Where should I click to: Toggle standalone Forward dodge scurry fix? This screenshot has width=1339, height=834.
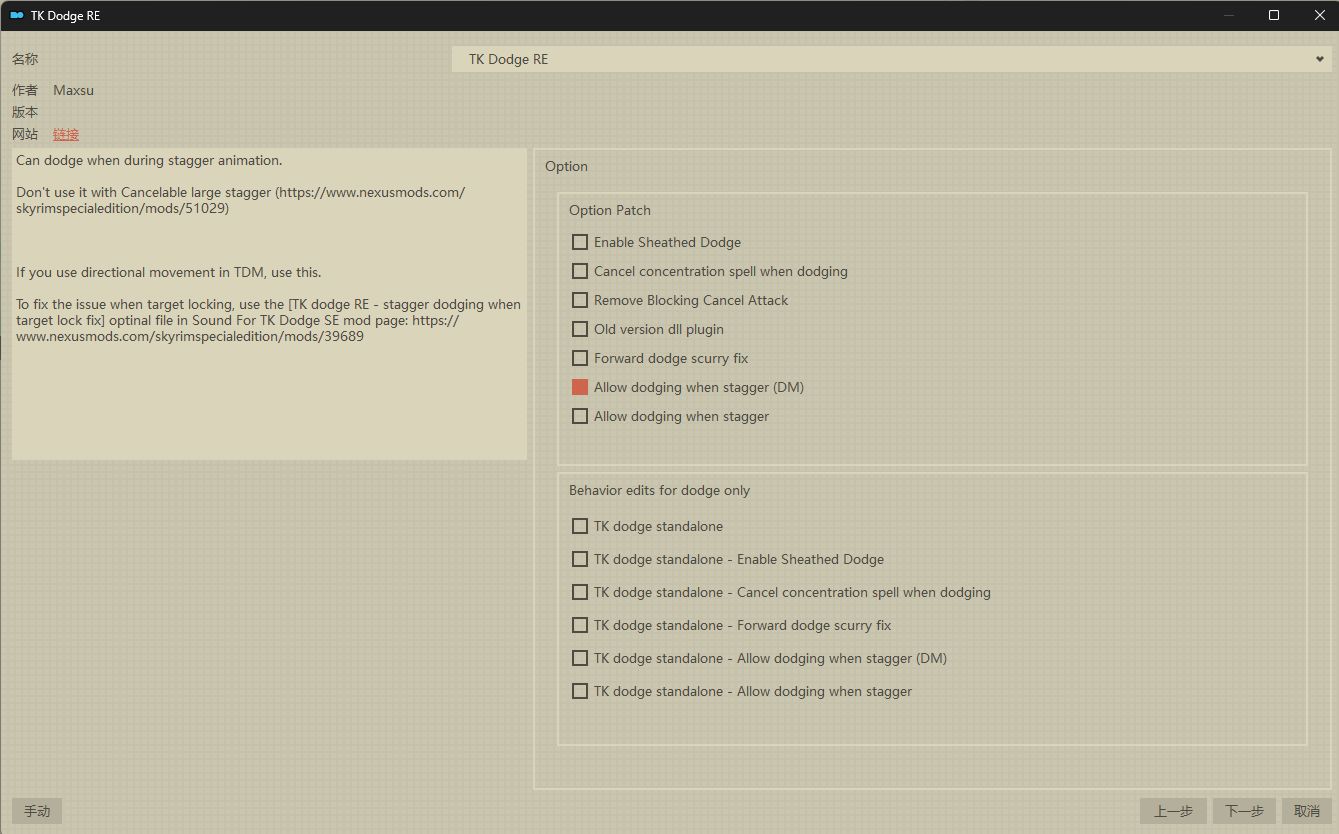[x=580, y=625]
